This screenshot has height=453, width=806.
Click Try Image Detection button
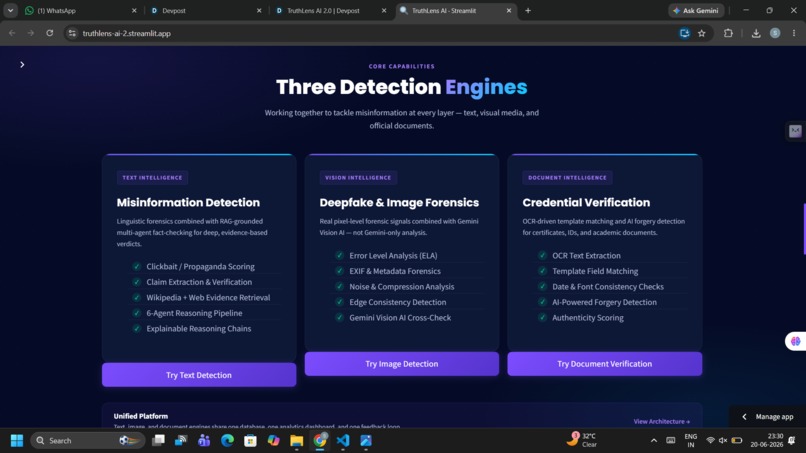(x=401, y=364)
